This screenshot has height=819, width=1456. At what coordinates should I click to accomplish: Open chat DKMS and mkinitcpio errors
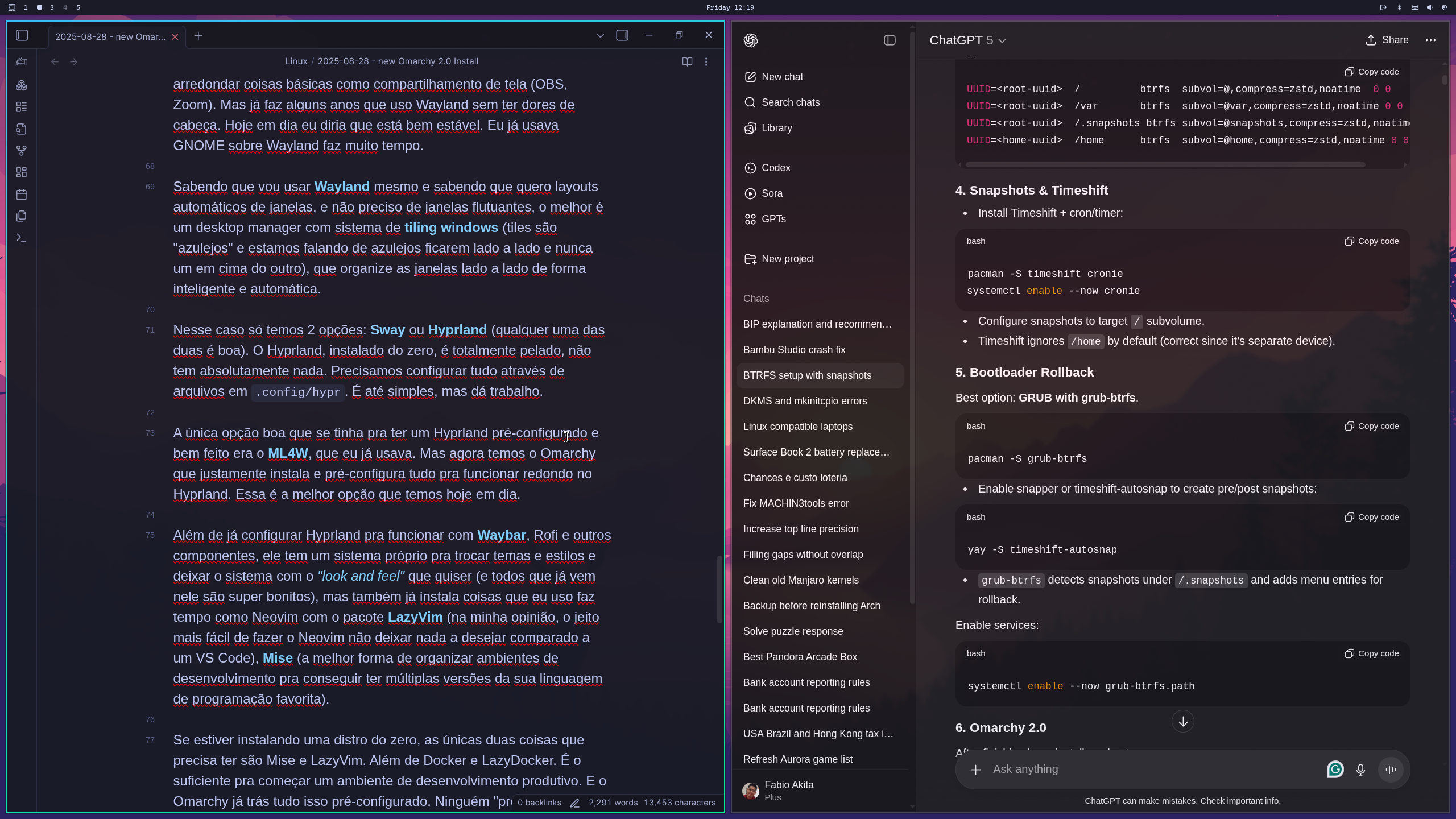pyautogui.click(x=820, y=401)
